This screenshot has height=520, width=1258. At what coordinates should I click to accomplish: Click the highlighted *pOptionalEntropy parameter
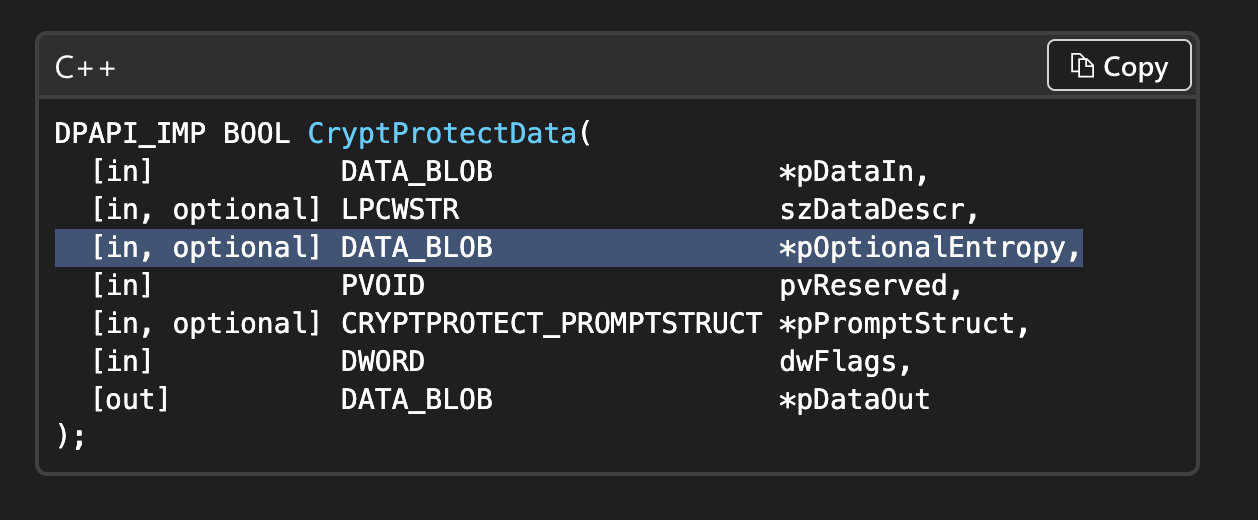coord(930,248)
